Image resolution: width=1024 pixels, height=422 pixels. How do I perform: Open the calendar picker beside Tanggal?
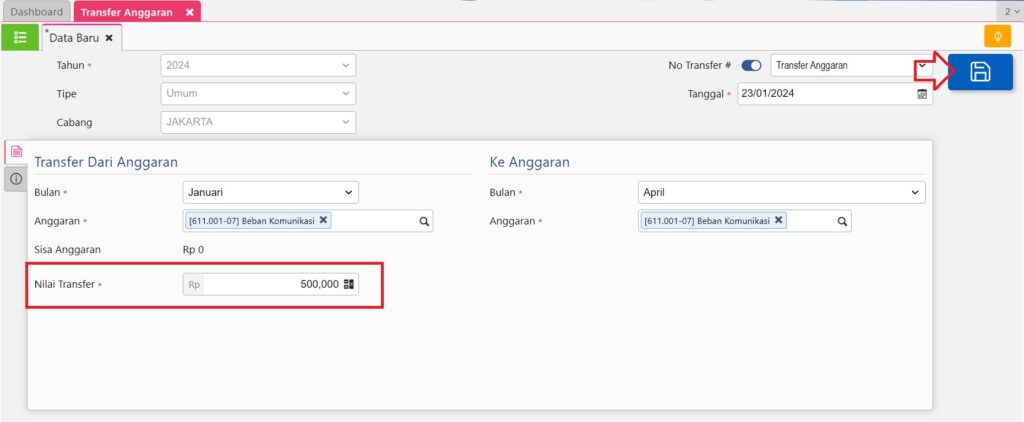tap(921, 94)
